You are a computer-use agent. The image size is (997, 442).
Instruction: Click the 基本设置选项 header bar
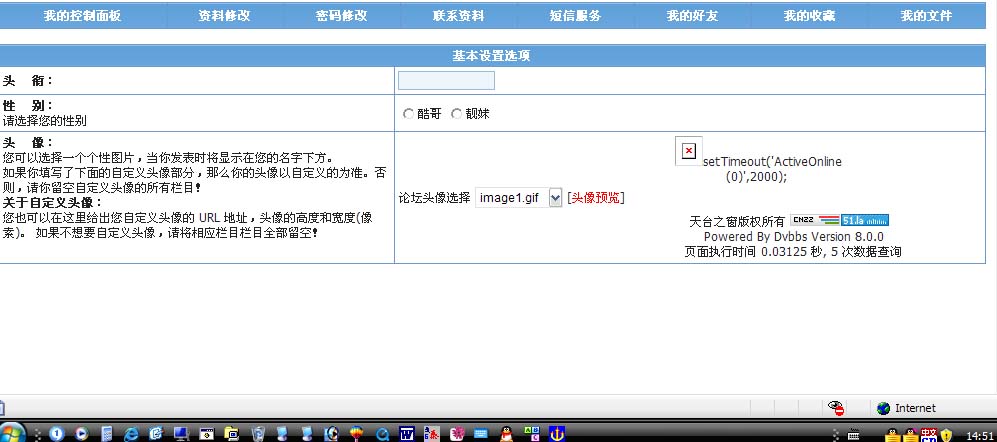point(492,56)
